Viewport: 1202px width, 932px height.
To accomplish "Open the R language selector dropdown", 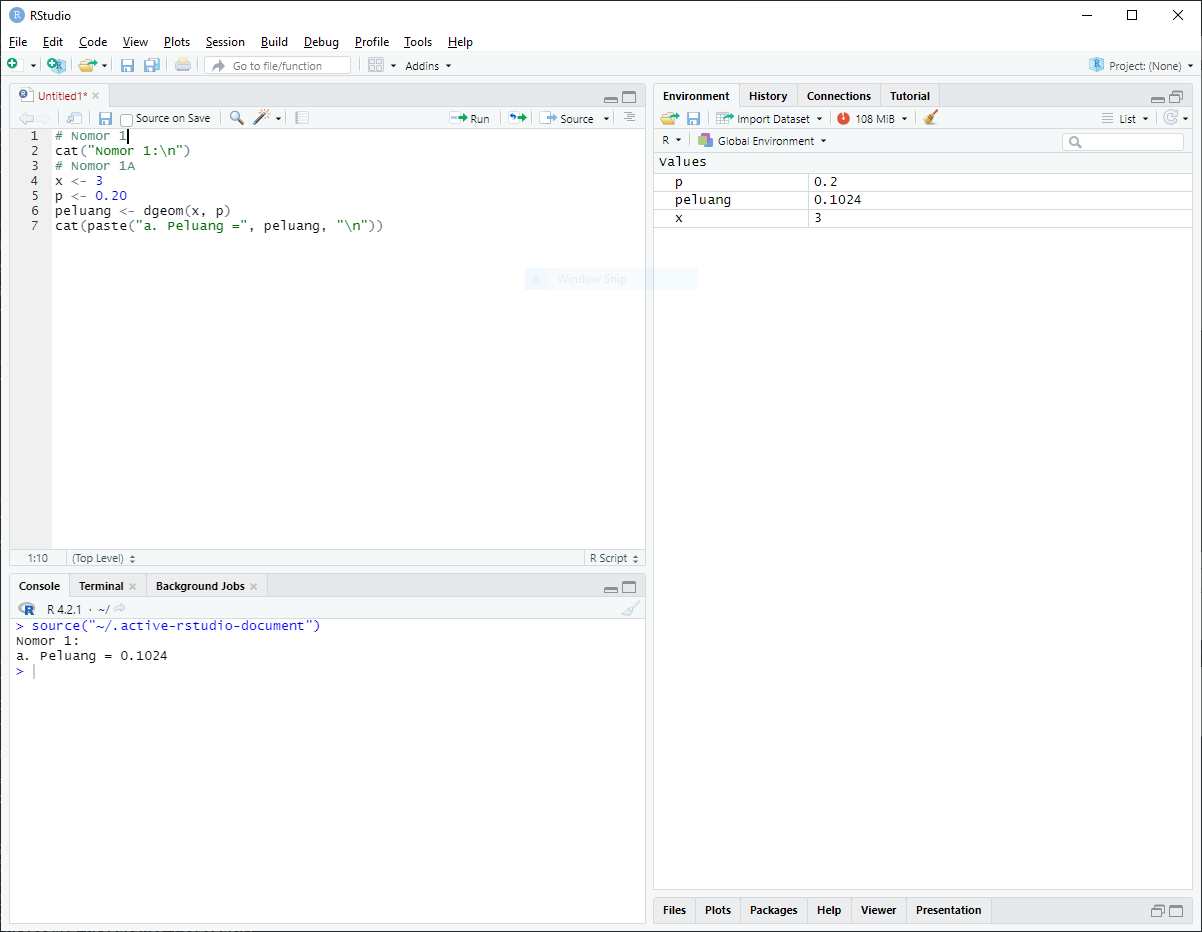I will (671, 141).
